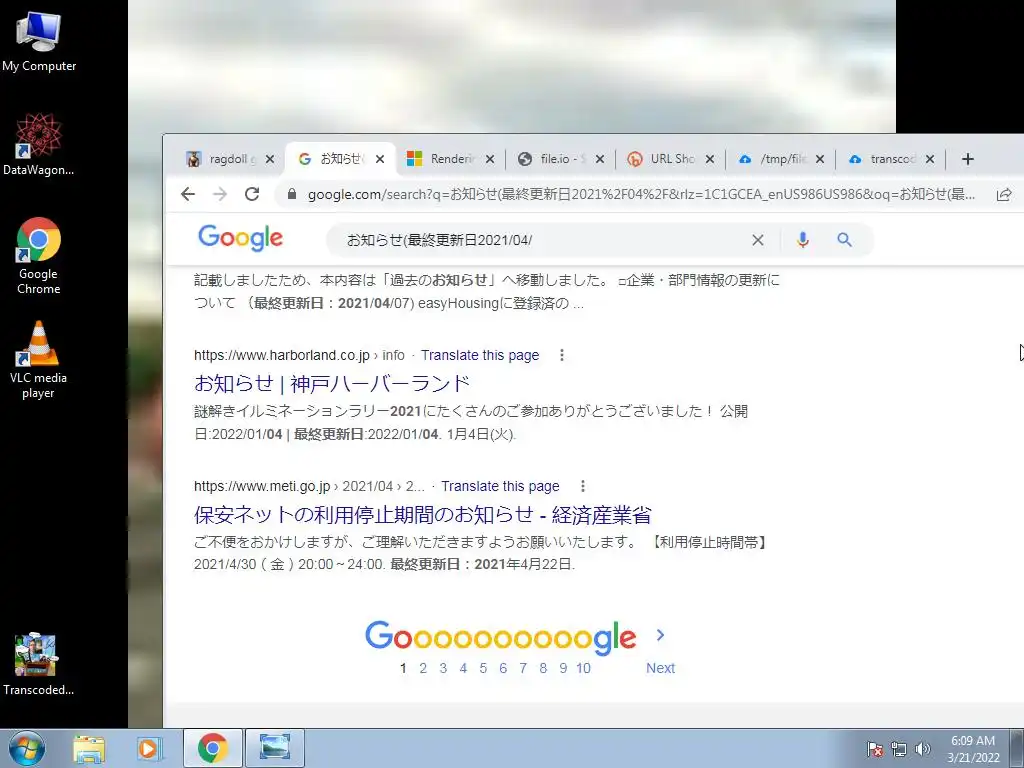Viewport: 1024px width, 768px height.
Task: Click the browser forward arrow
Action: [220, 194]
